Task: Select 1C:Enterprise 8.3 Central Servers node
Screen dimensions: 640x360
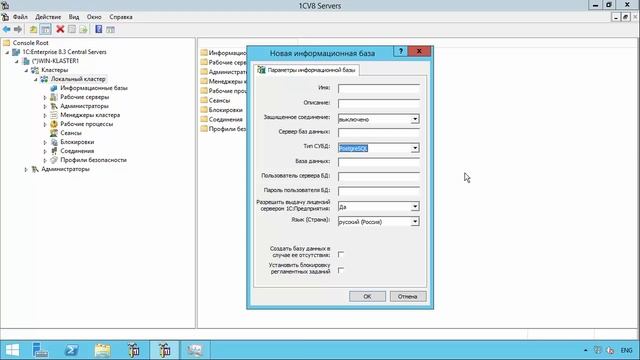Action: pyautogui.click(x=64, y=52)
